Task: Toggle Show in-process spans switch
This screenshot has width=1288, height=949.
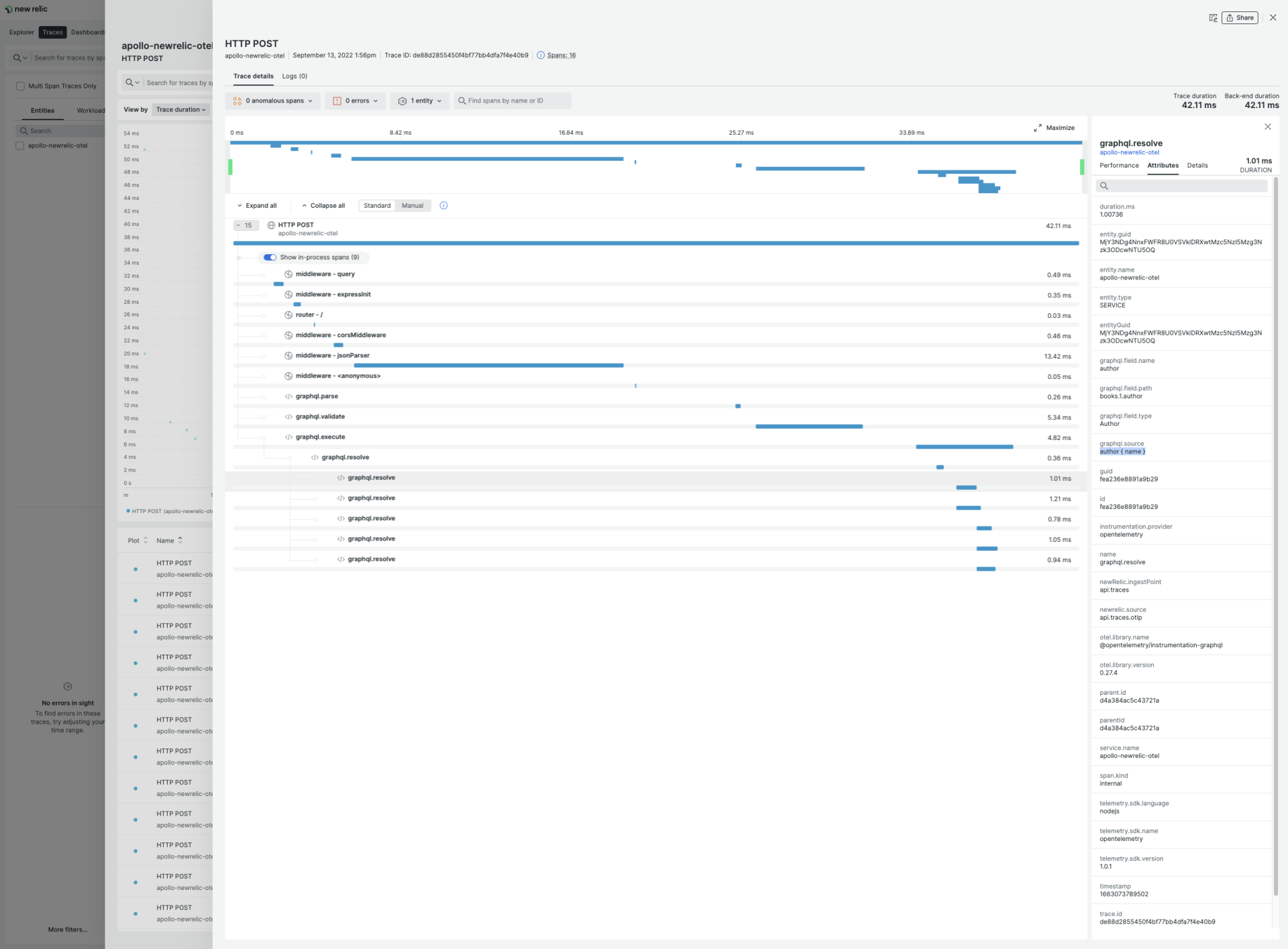Action: [x=270, y=258]
